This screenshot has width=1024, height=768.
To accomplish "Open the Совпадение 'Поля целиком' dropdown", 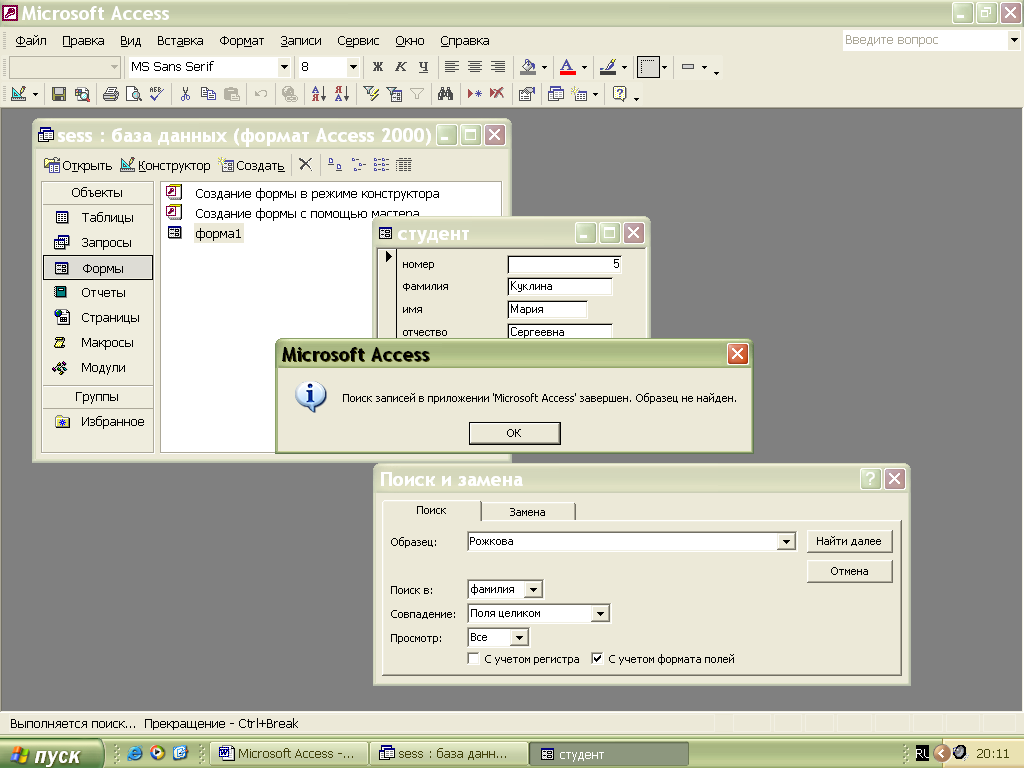I will coord(600,613).
